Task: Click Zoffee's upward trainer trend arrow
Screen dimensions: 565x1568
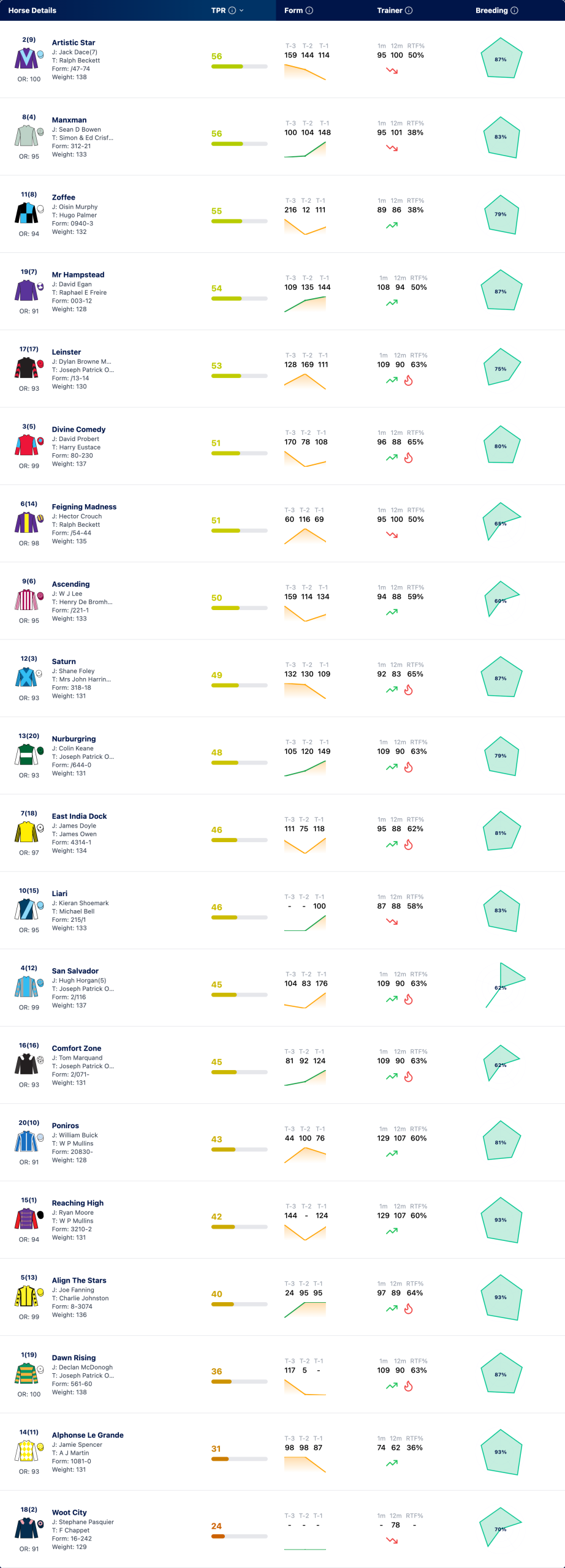Action: [x=392, y=225]
